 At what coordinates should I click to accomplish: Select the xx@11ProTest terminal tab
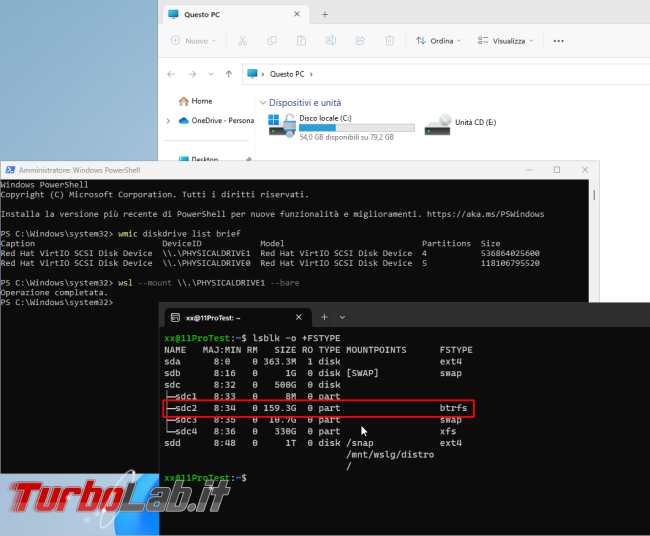[238, 318]
